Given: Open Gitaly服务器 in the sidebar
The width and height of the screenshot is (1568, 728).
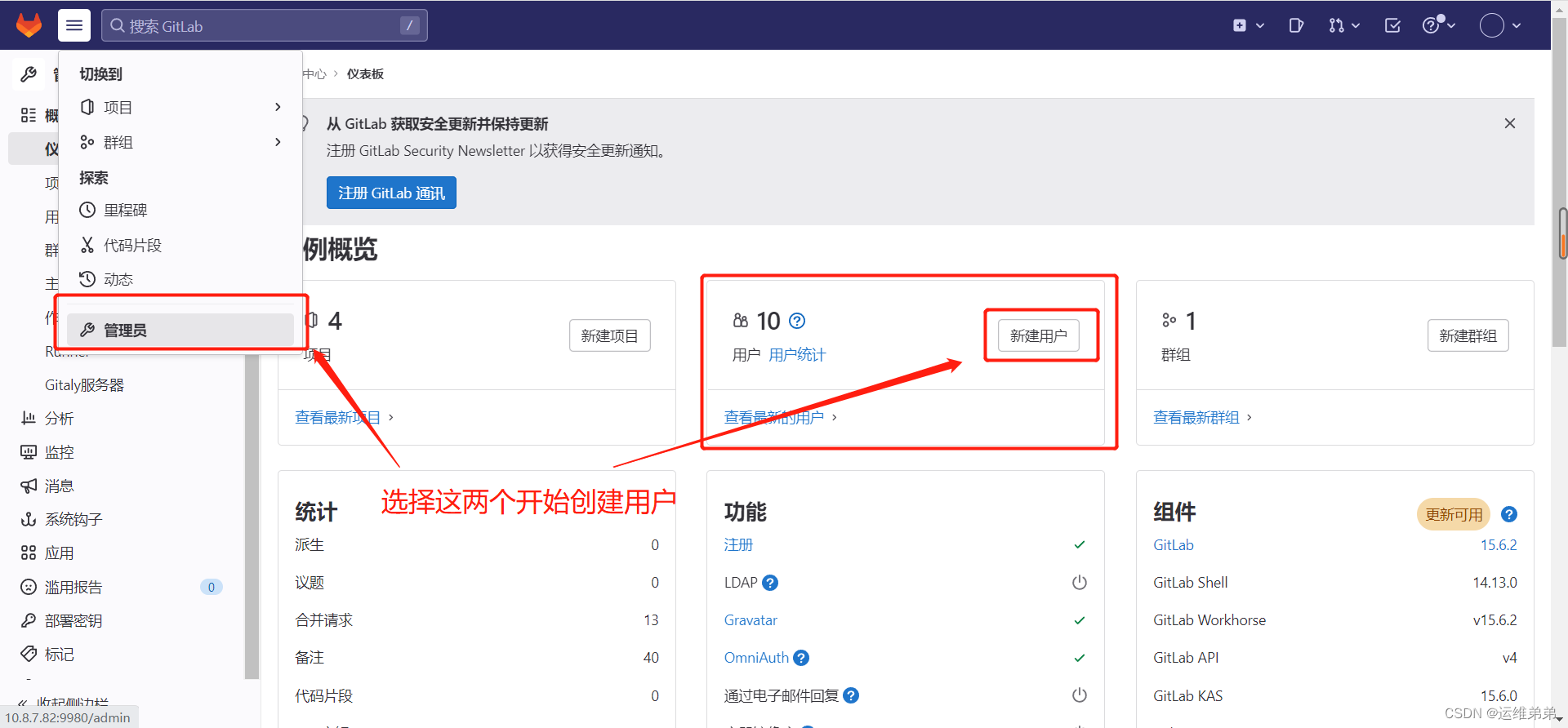Looking at the screenshot, I should tap(85, 384).
